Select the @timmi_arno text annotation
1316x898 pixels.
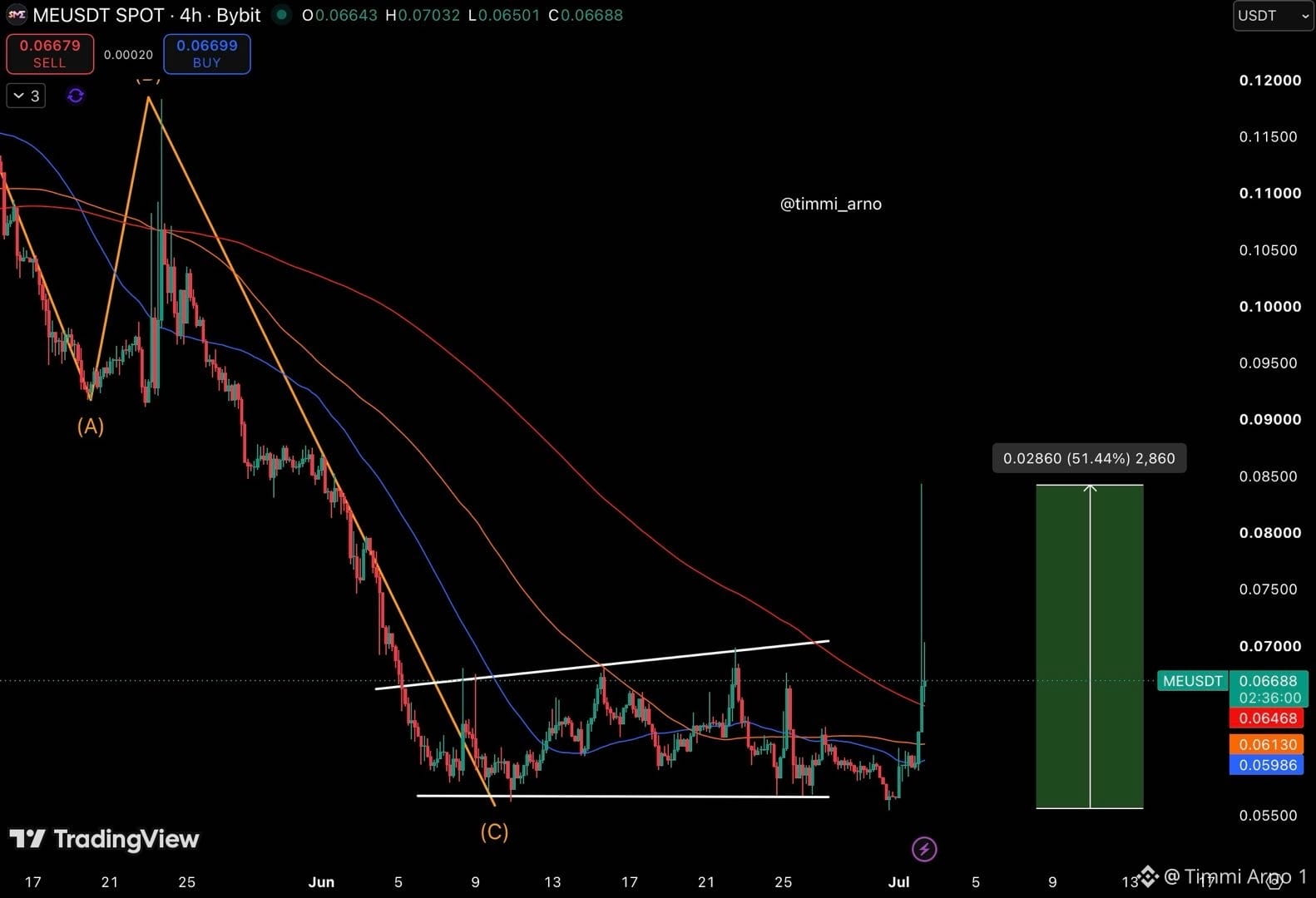[831, 204]
